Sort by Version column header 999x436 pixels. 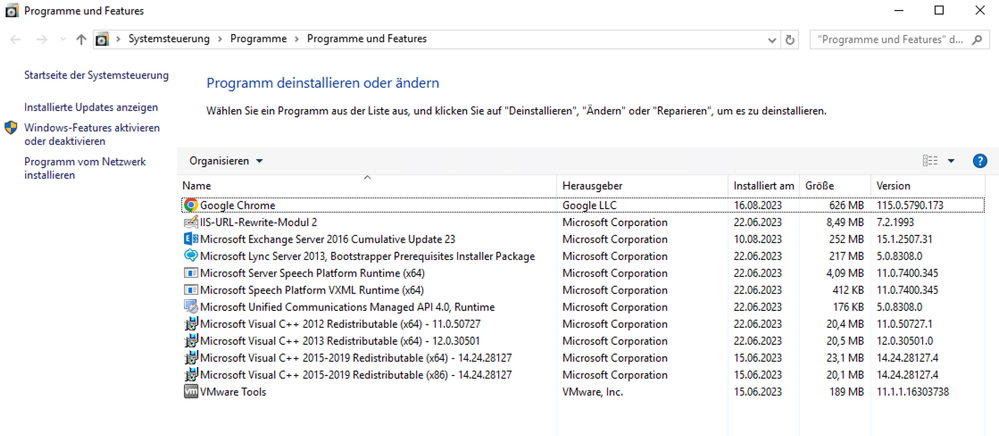pyautogui.click(x=927, y=186)
